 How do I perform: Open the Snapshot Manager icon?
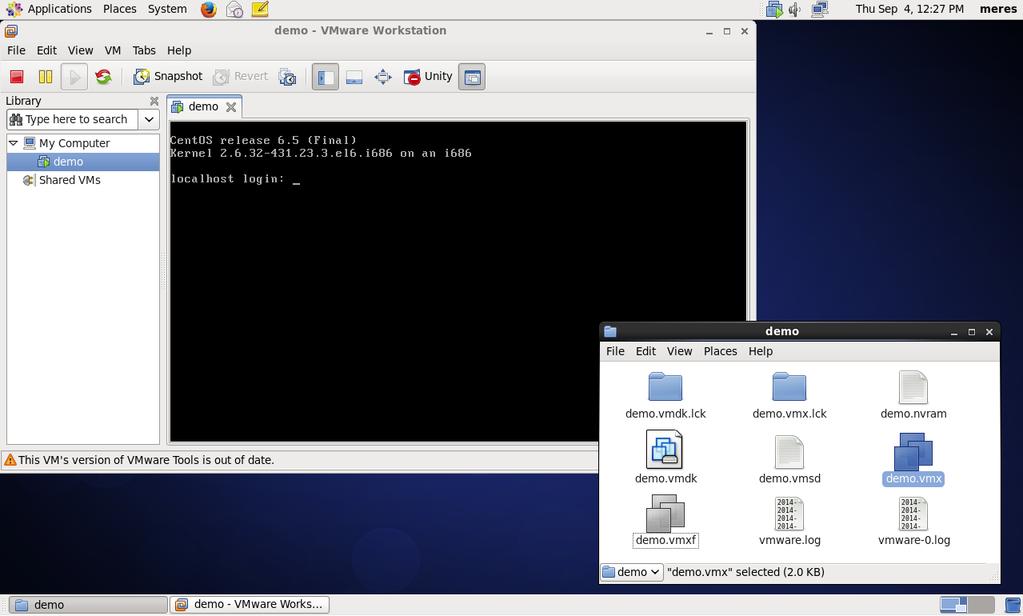coord(287,76)
